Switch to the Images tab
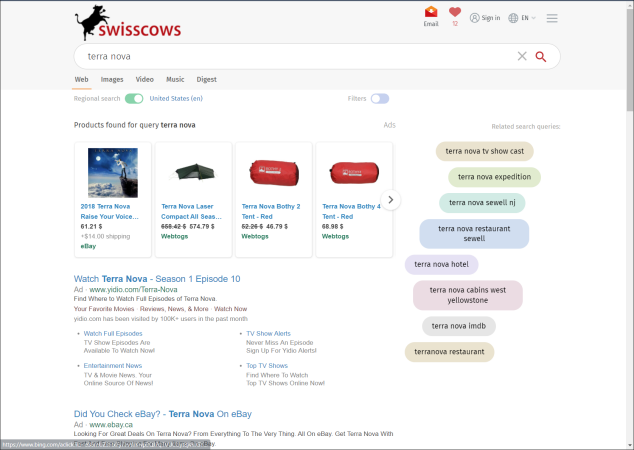The height and width of the screenshot is (450, 634). (112, 80)
